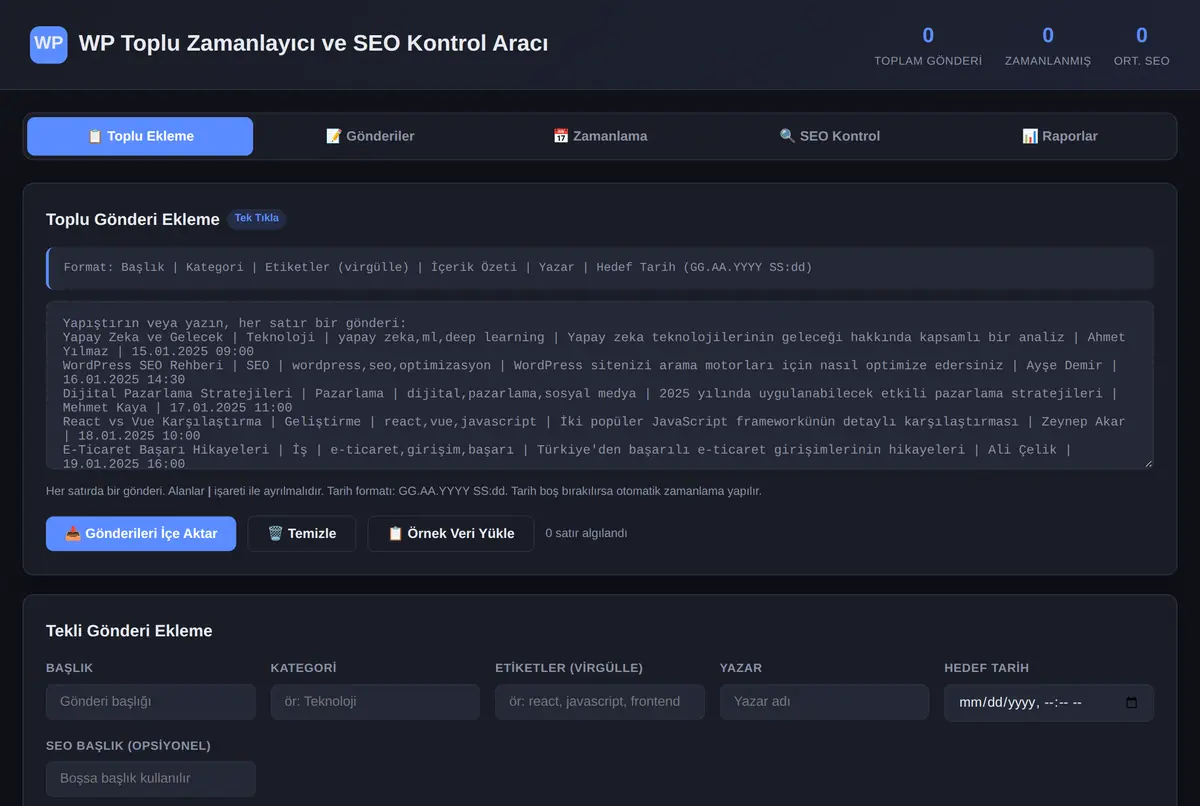Click the Tekli Gönderi Ekleme heading
Viewport: 1200px width, 806px height.
129,630
